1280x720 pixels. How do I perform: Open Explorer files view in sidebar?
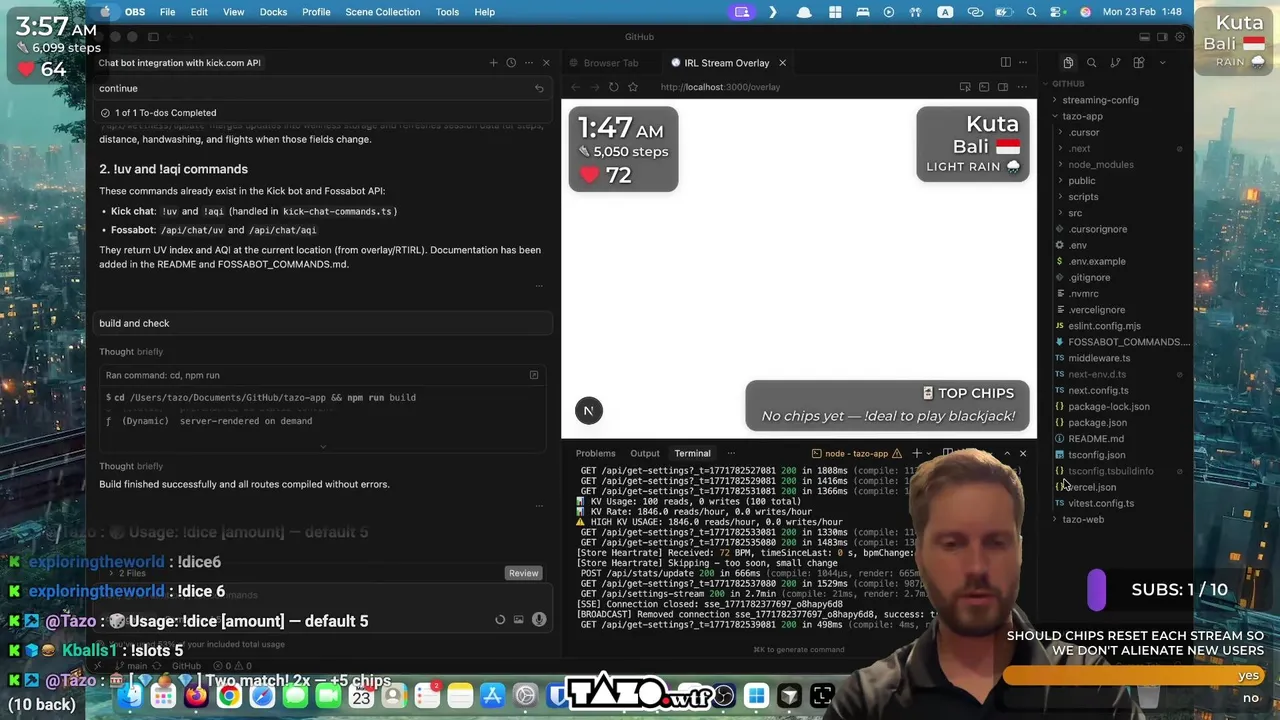click(x=1068, y=63)
